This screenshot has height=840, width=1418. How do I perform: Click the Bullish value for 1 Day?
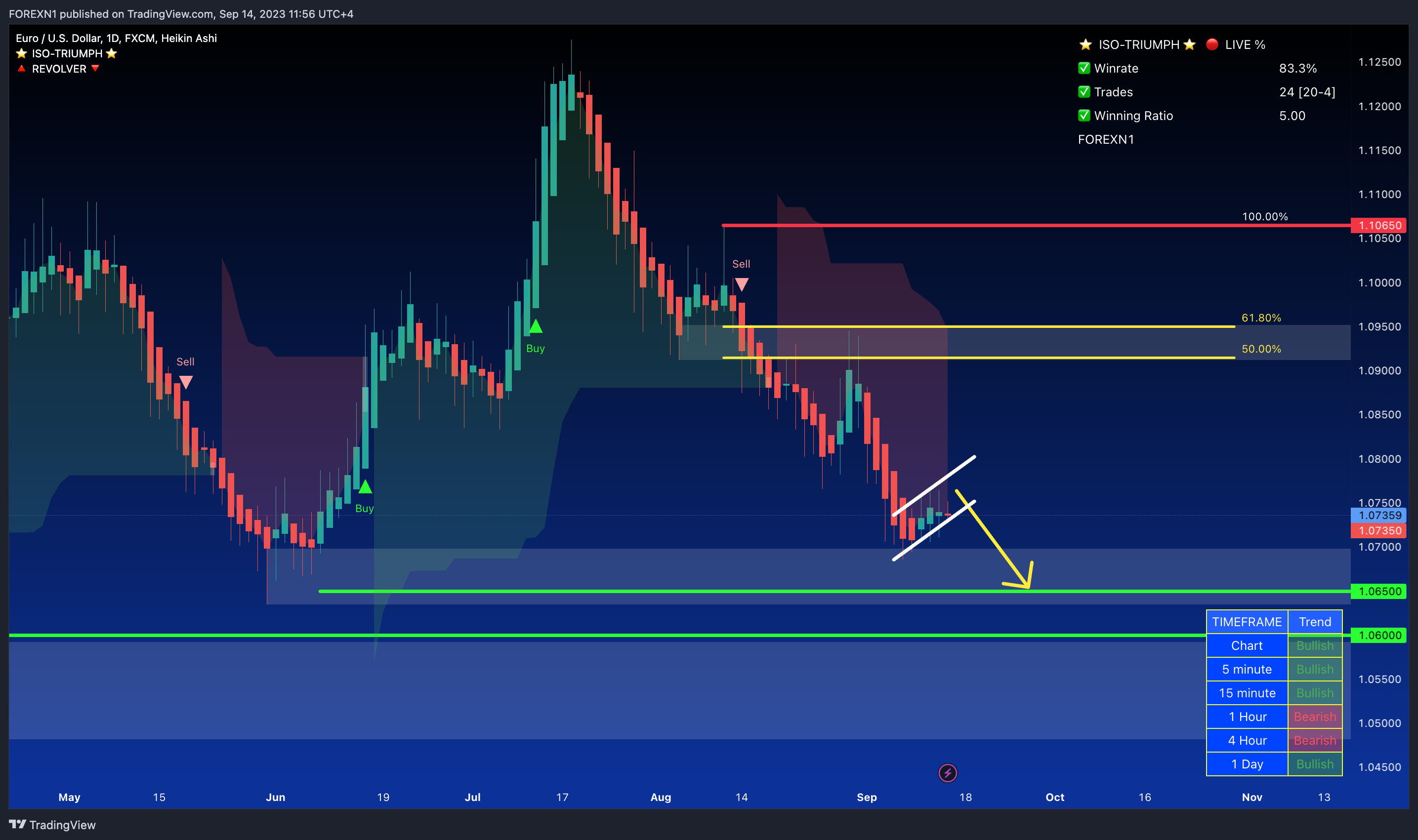[1315, 764]
